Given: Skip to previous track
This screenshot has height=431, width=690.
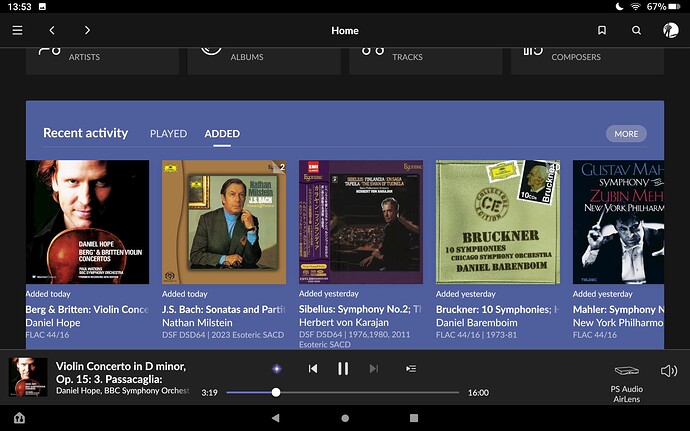Looking at the screenshot, I should (312, 368).
